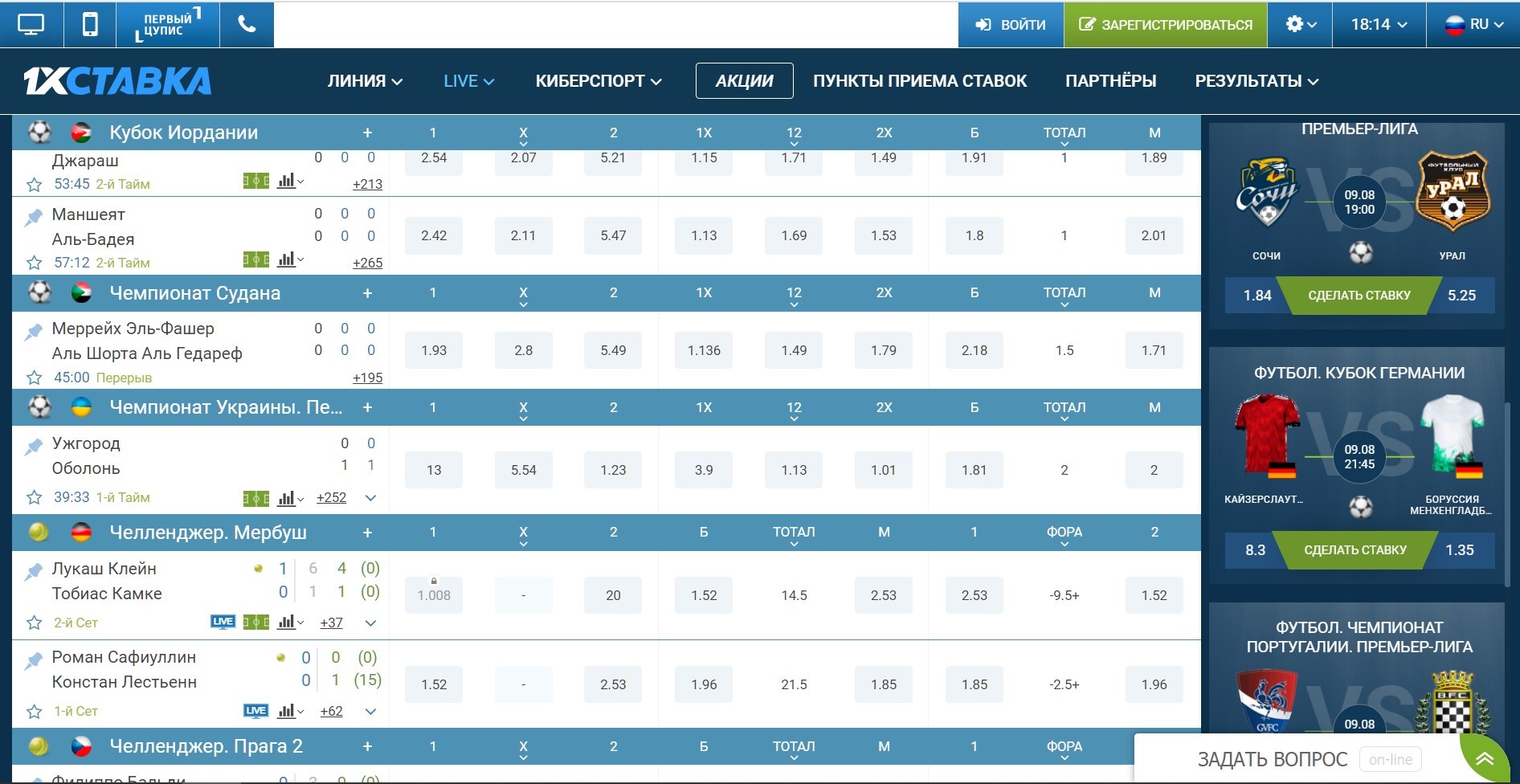
Task: Click the ЗАРЕГИСТРИРОВАТЬСЯ button
Action: point(1166,25)
